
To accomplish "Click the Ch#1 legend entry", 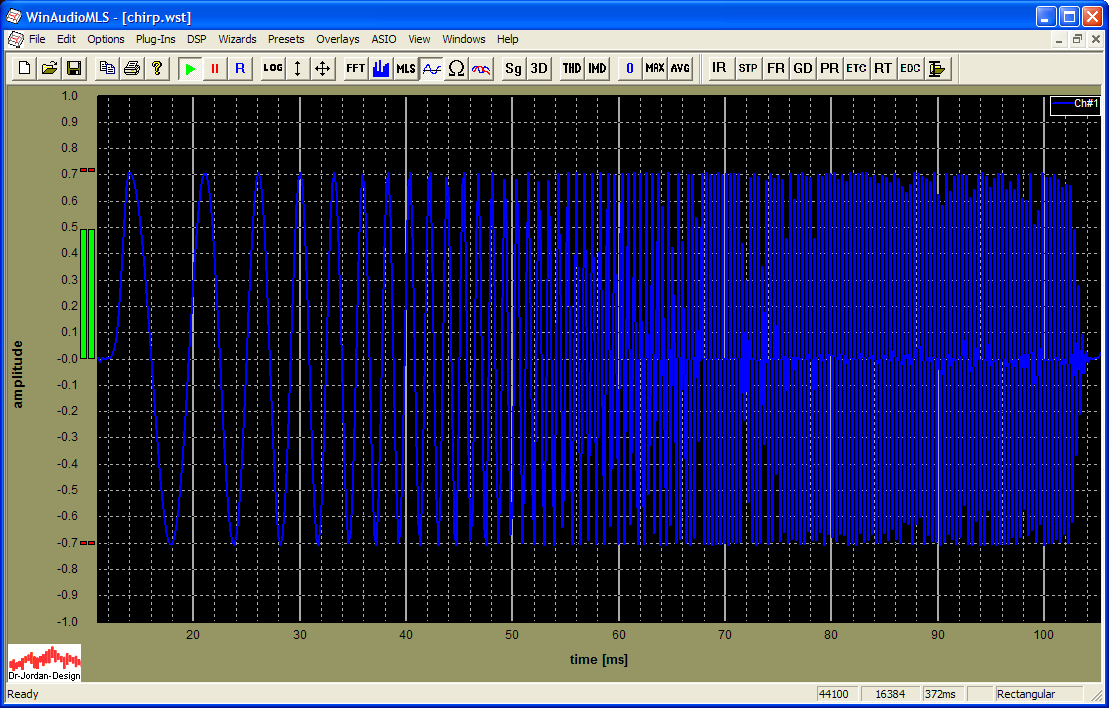I will (1074, 104).
